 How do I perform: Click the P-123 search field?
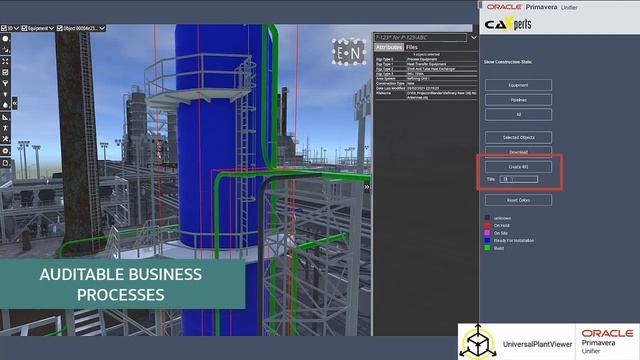[420, 38]
